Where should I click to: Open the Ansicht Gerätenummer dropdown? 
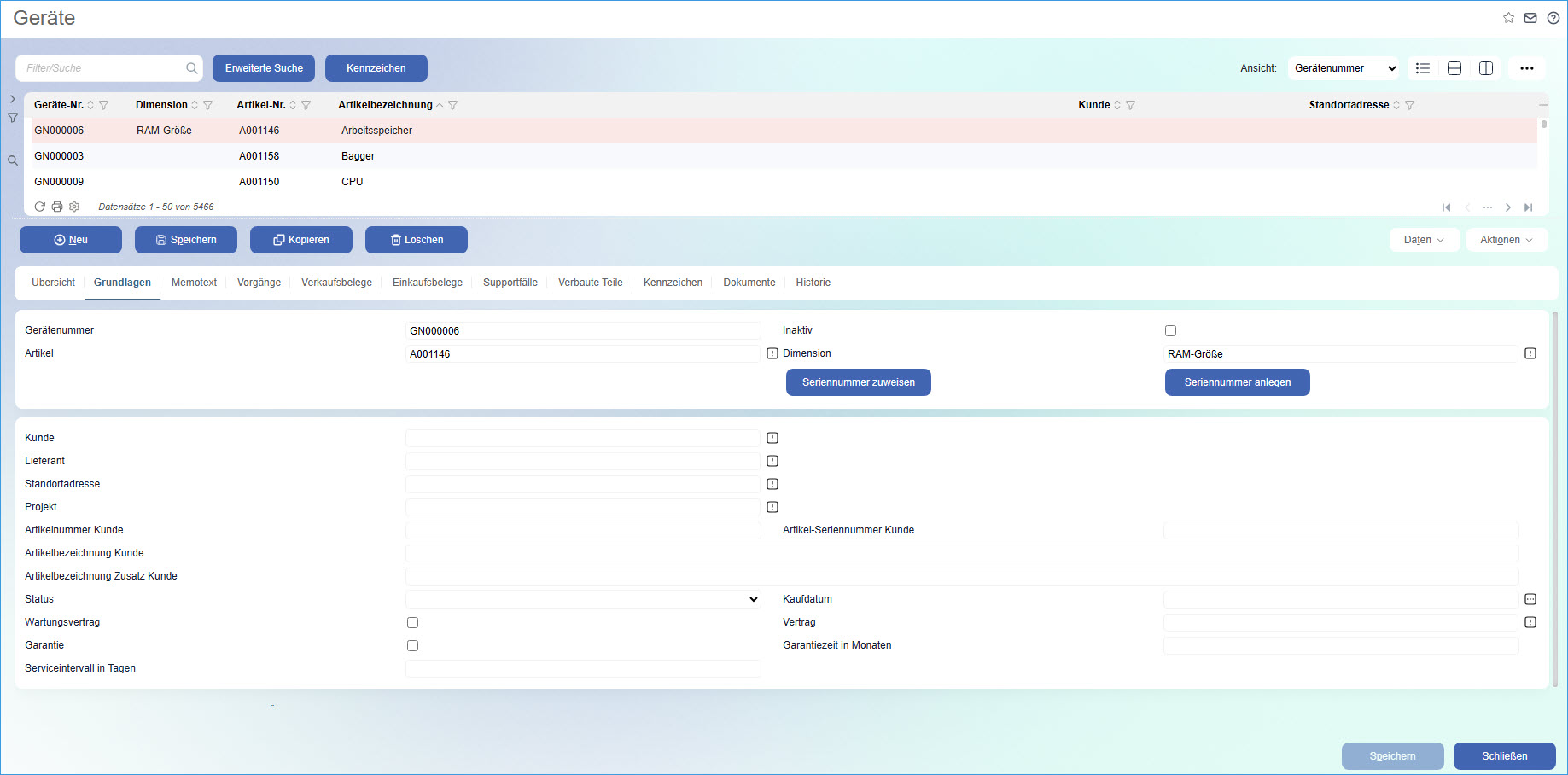click(x=1344, y=68)
